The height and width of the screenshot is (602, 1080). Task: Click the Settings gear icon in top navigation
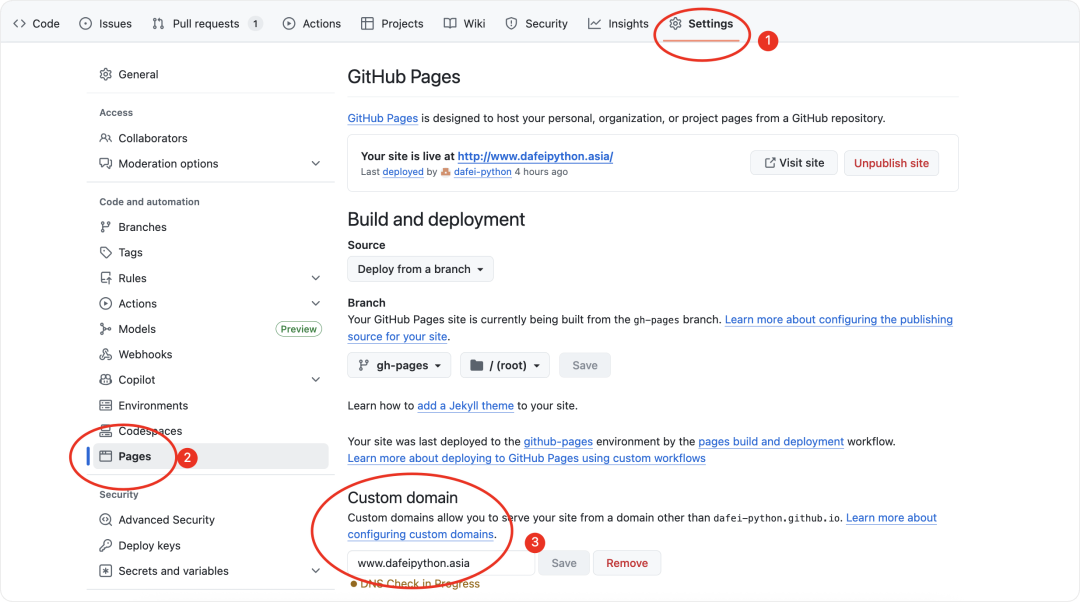point(675,23)
